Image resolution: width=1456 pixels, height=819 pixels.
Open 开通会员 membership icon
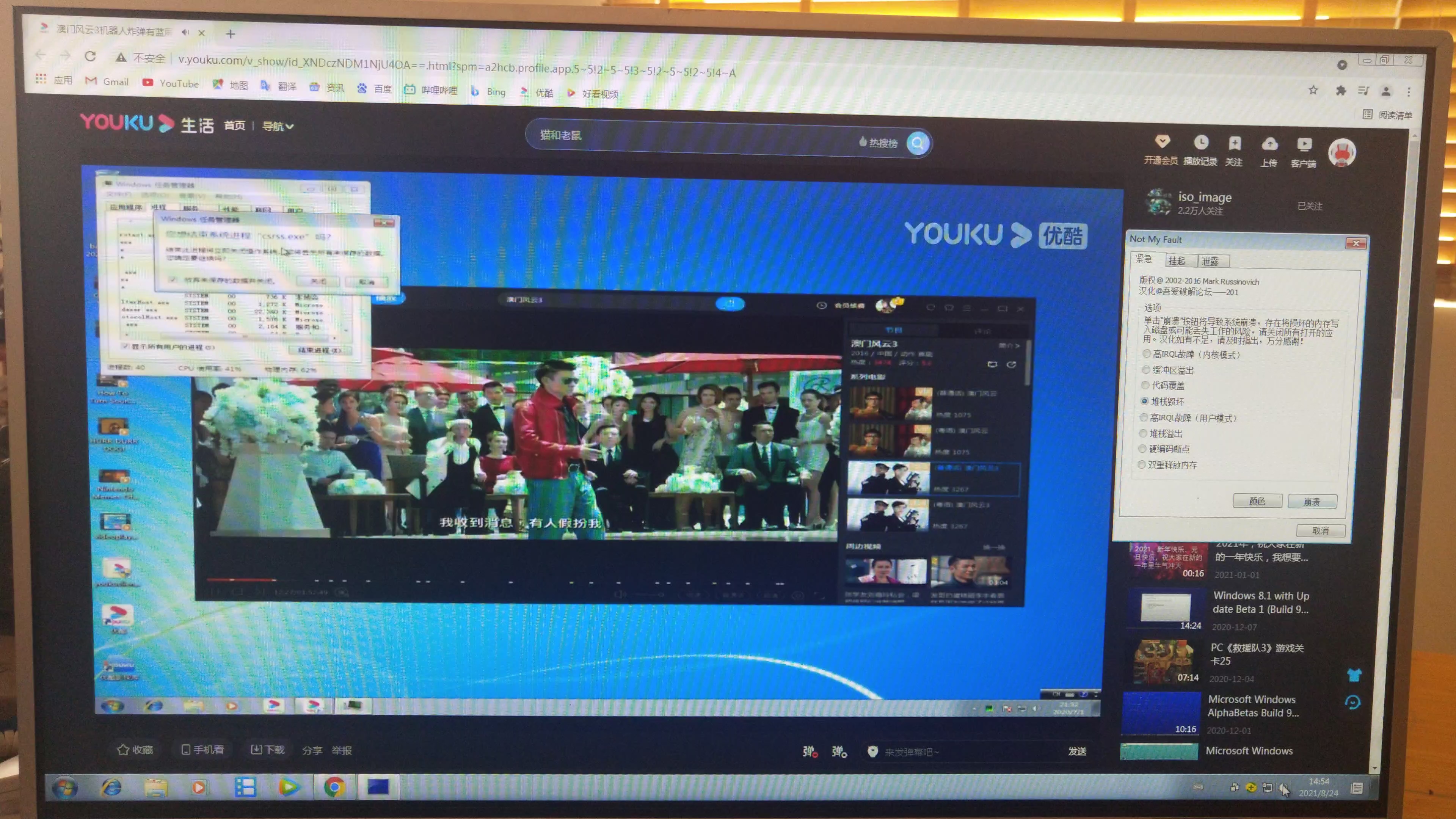(x=1161, y=150)
